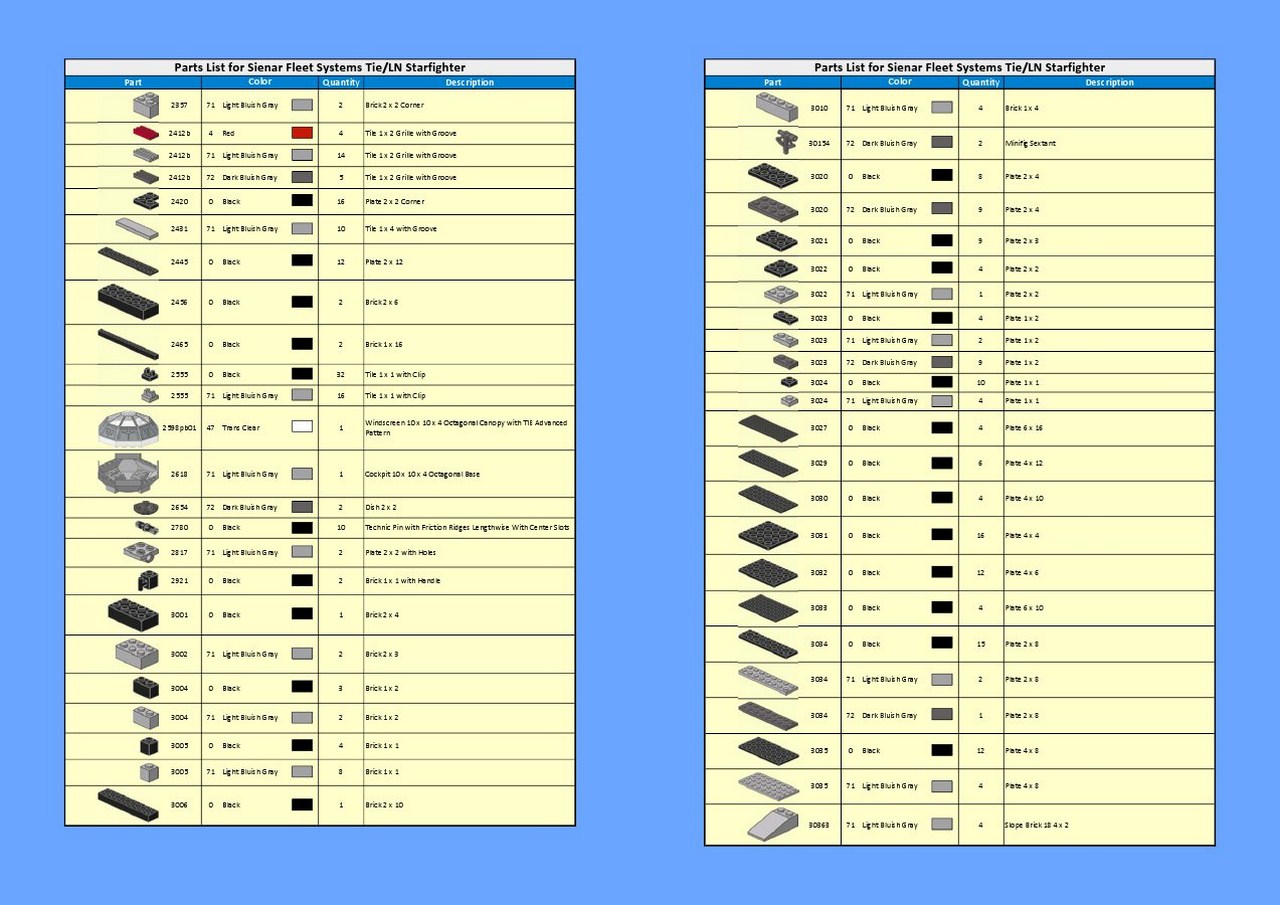Image resolution: width=1280 pixels, height=905 pixels.
Task: Click the "Minifig Sextant" description
Action: click(1030, 143)
